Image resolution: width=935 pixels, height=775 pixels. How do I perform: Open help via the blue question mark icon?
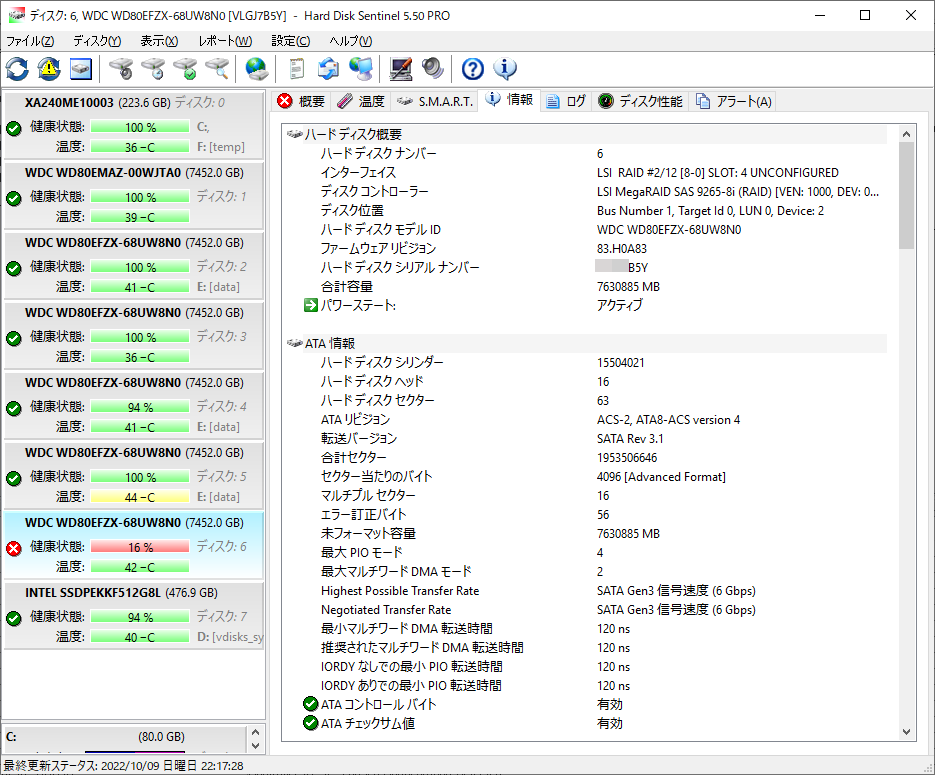tap(472, 69)
